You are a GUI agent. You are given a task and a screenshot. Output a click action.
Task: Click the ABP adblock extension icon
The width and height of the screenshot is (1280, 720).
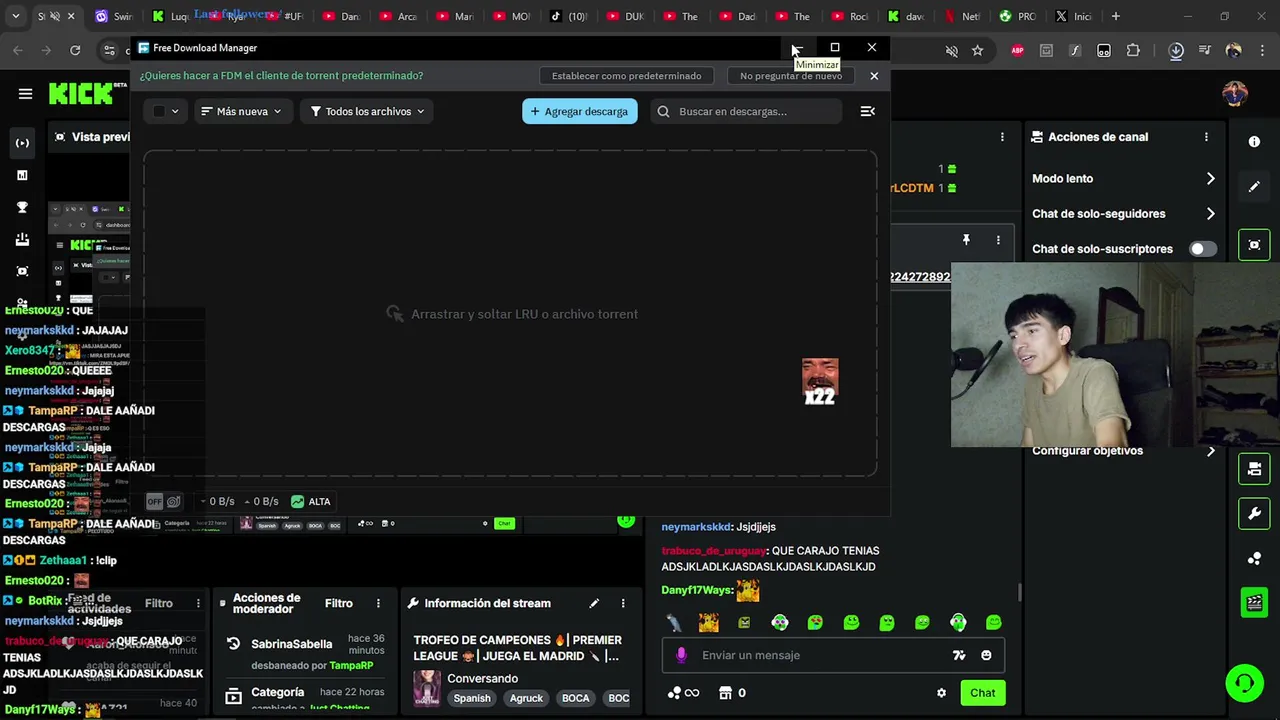click(1017, 51)
